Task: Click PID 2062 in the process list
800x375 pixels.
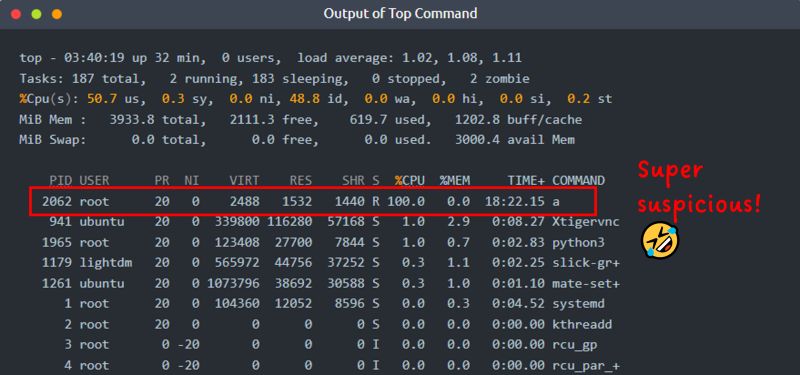Action: pyautogui.click(x=57, y=202)
